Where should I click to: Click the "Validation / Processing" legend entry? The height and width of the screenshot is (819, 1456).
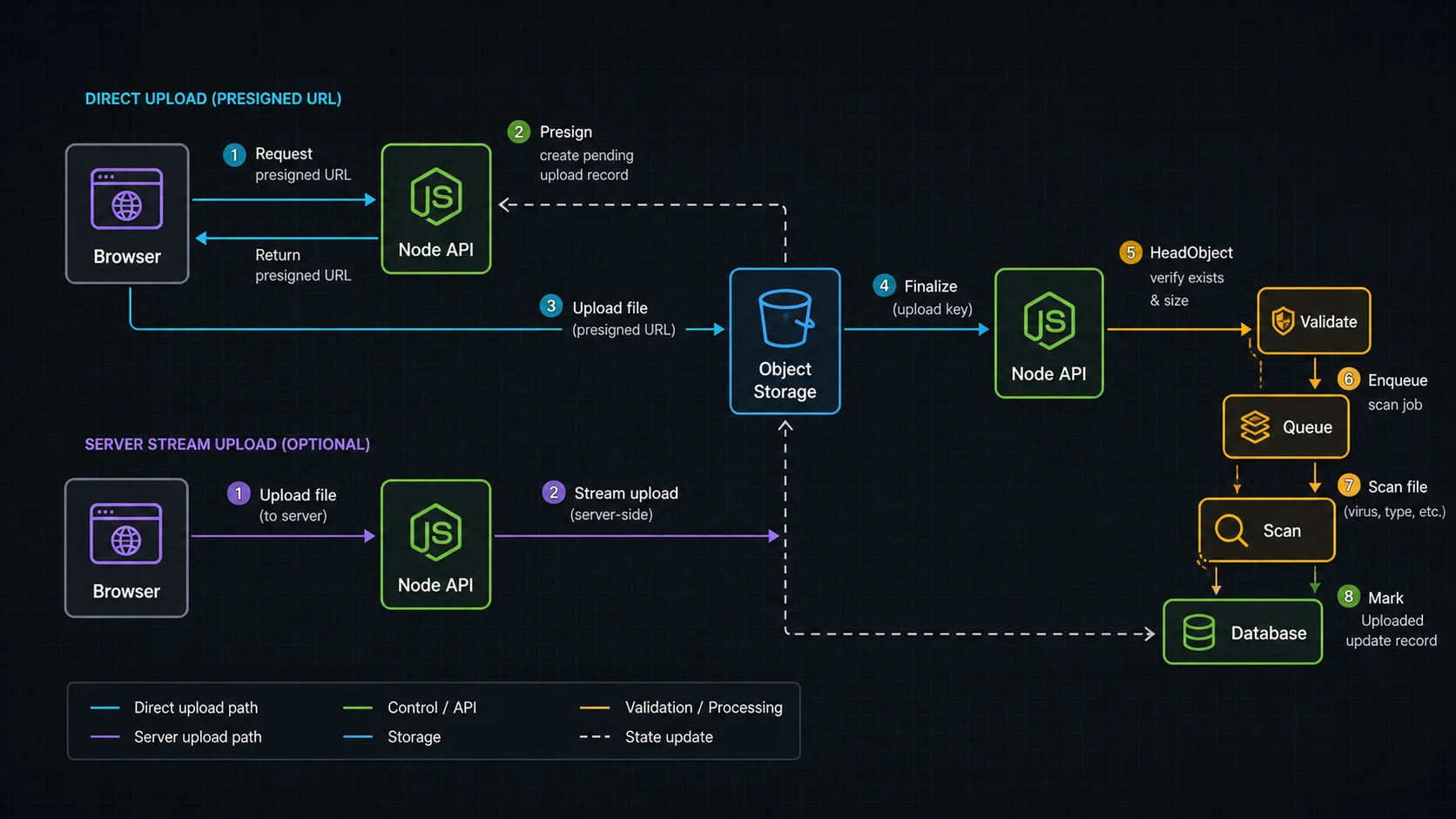[x=704, y=708]
